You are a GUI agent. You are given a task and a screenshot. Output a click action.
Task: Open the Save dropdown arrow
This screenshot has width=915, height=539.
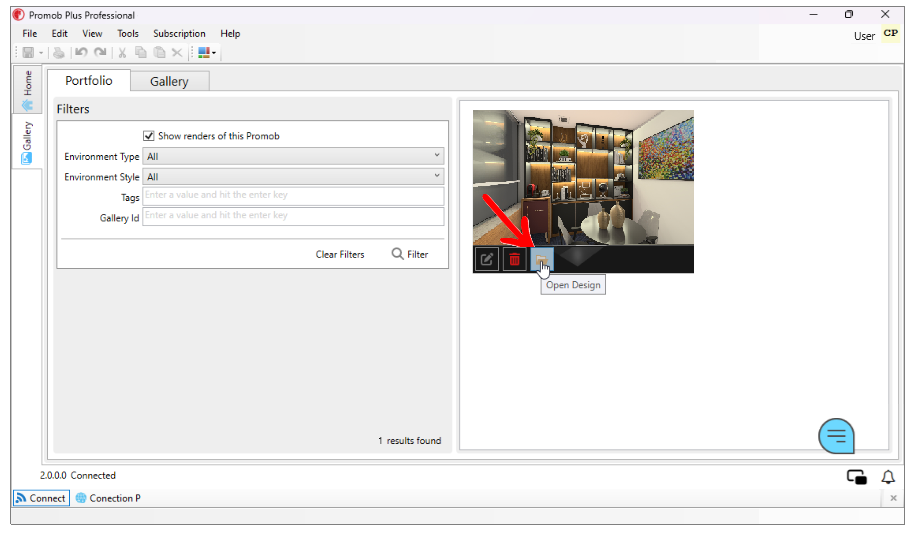41,52
